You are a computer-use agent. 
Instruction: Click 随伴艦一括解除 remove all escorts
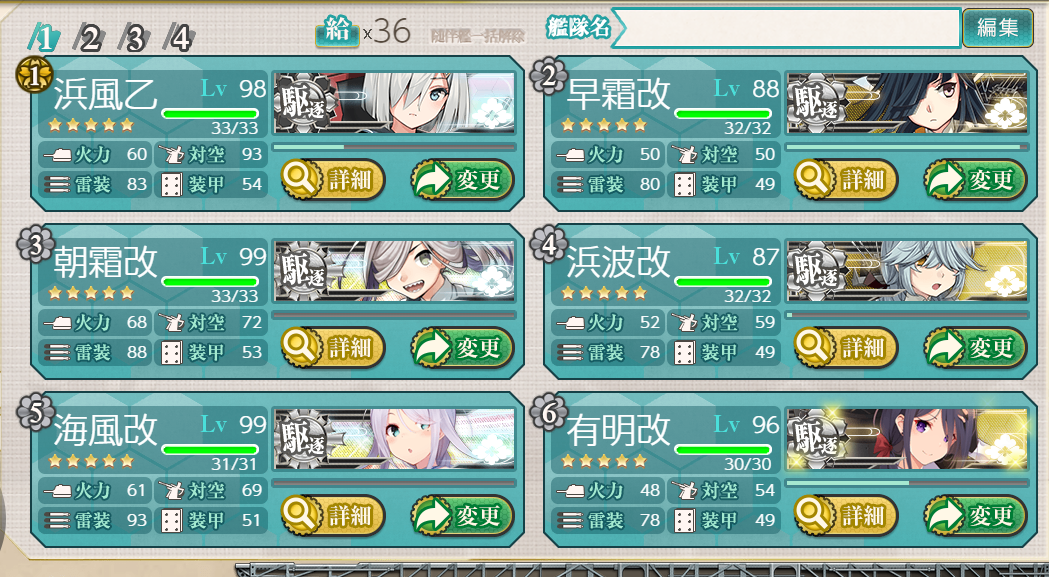(x=477, y=35)
